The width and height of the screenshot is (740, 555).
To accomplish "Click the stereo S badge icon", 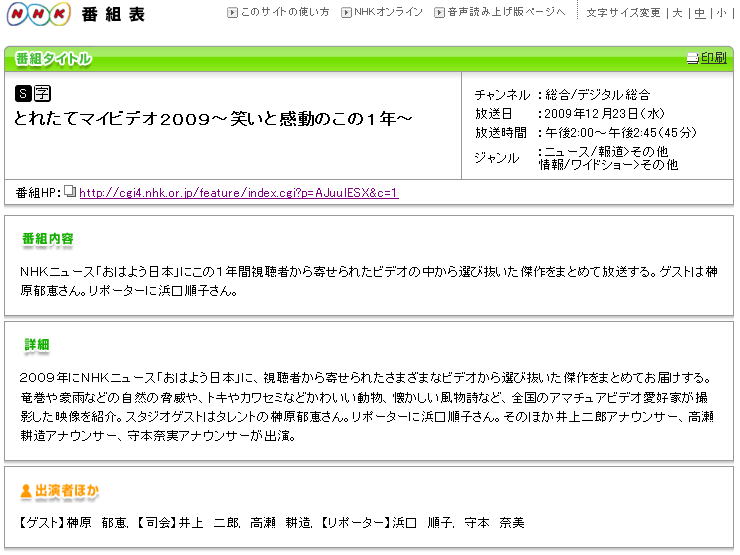I will [x=23, y=93].
